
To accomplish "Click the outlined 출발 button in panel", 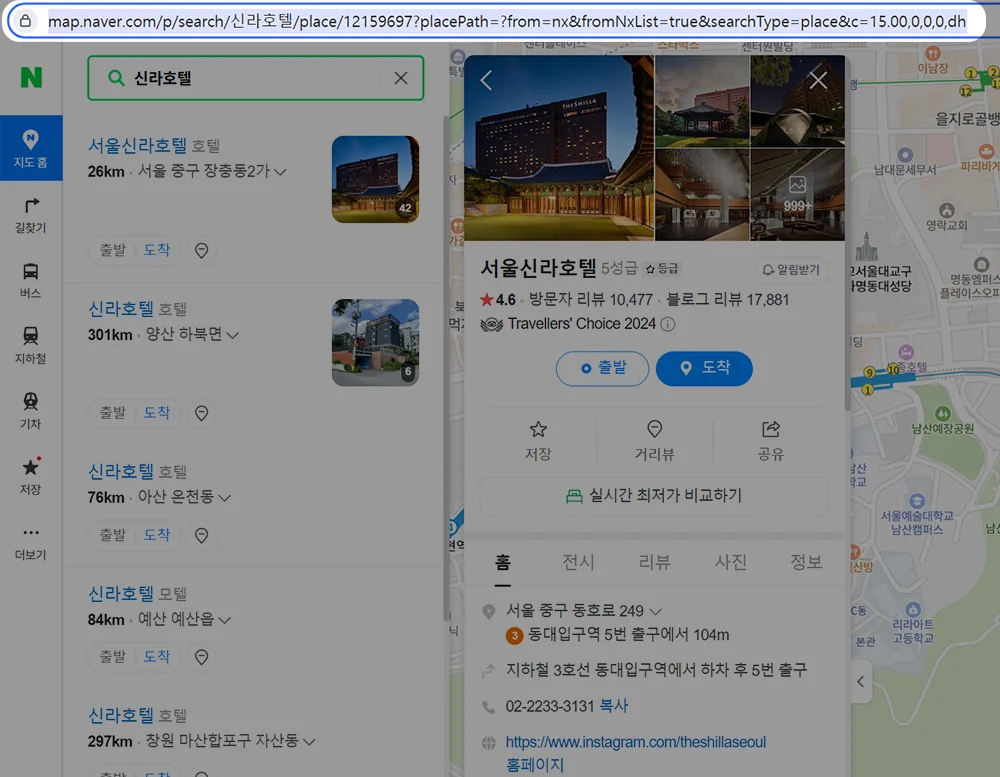I will pyautogui.click(x=602, y=369).
